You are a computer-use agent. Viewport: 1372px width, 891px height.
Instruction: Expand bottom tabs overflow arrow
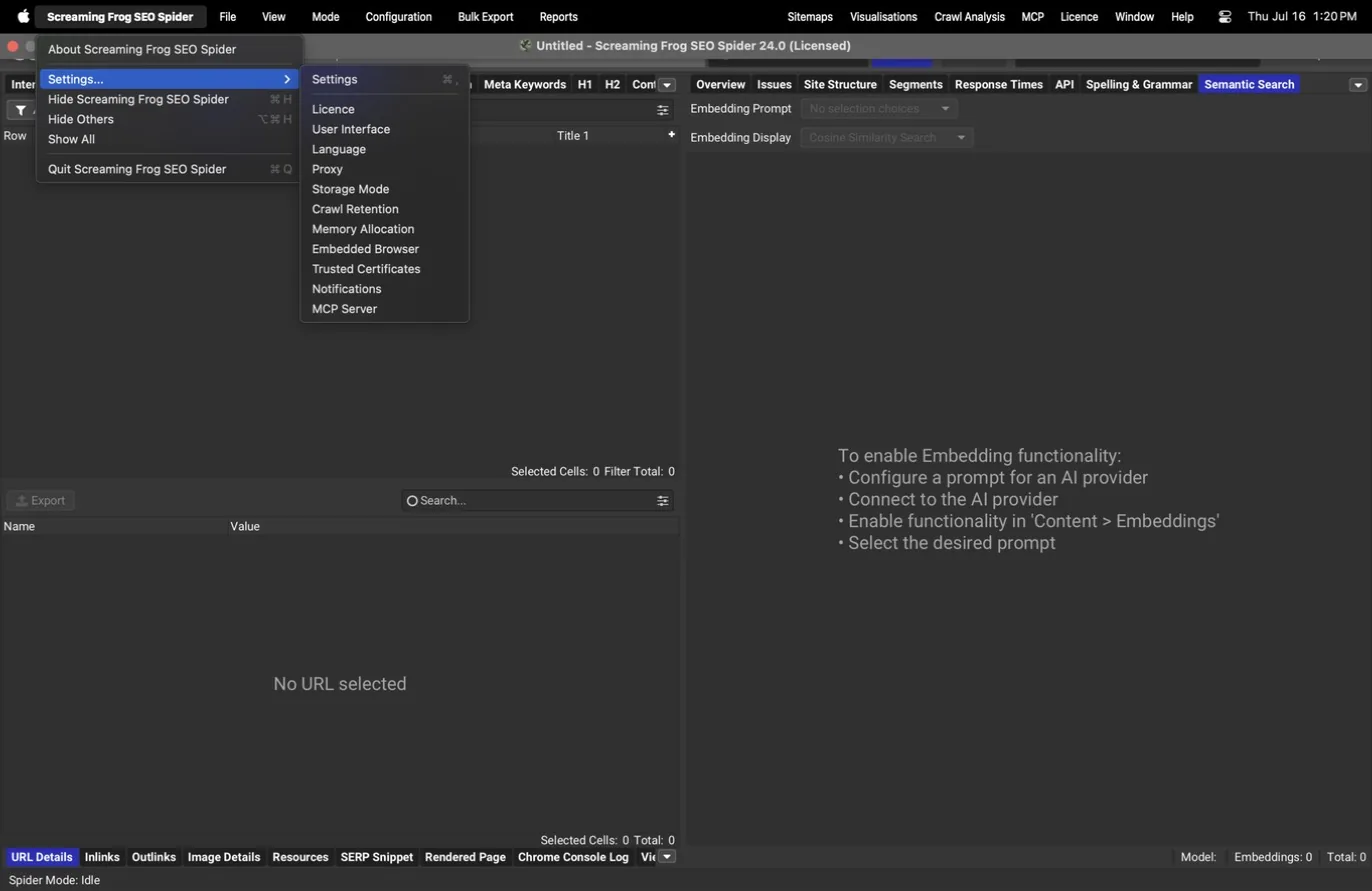coord(667,857)
